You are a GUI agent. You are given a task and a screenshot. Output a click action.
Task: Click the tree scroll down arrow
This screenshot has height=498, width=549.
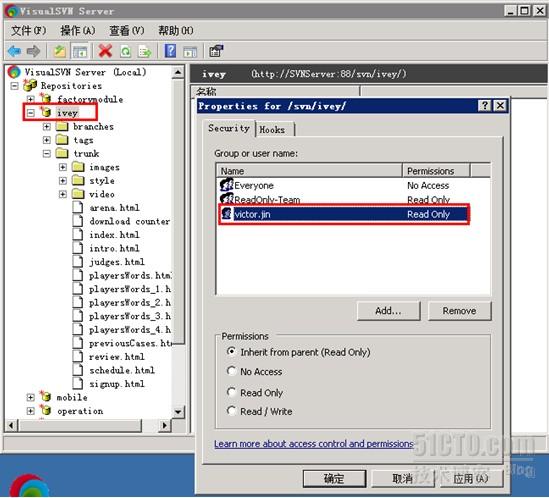(178, 411)
